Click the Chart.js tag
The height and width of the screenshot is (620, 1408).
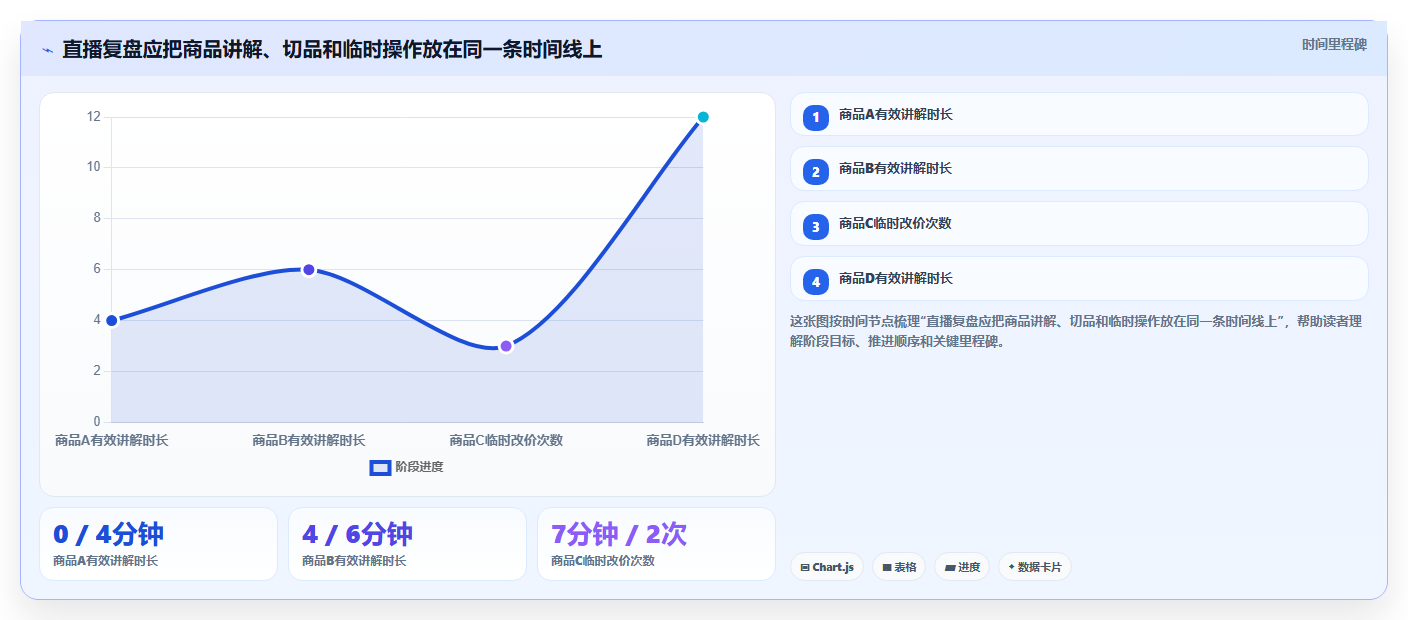point(827,567)
